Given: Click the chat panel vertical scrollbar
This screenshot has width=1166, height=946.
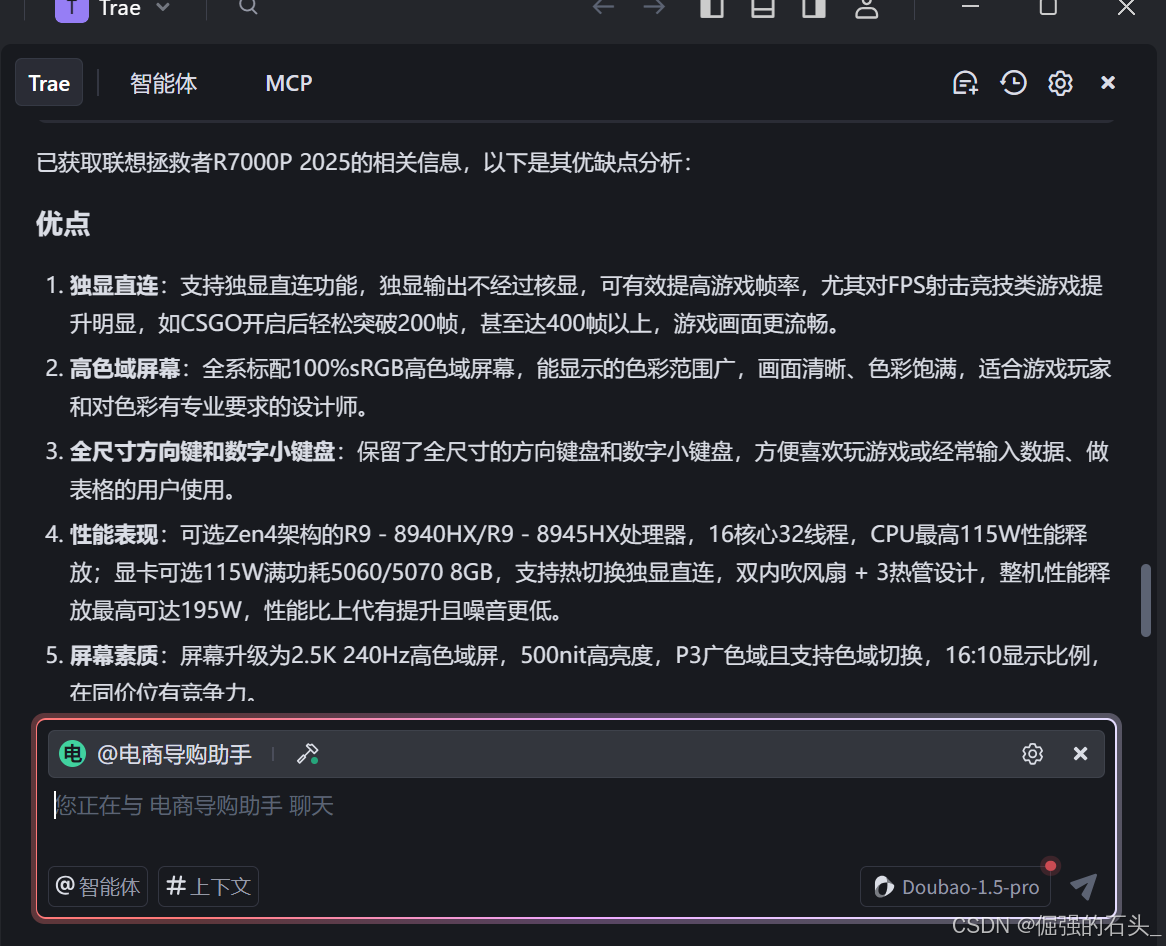Looking at the screenshot, I should coord(1146,600).
